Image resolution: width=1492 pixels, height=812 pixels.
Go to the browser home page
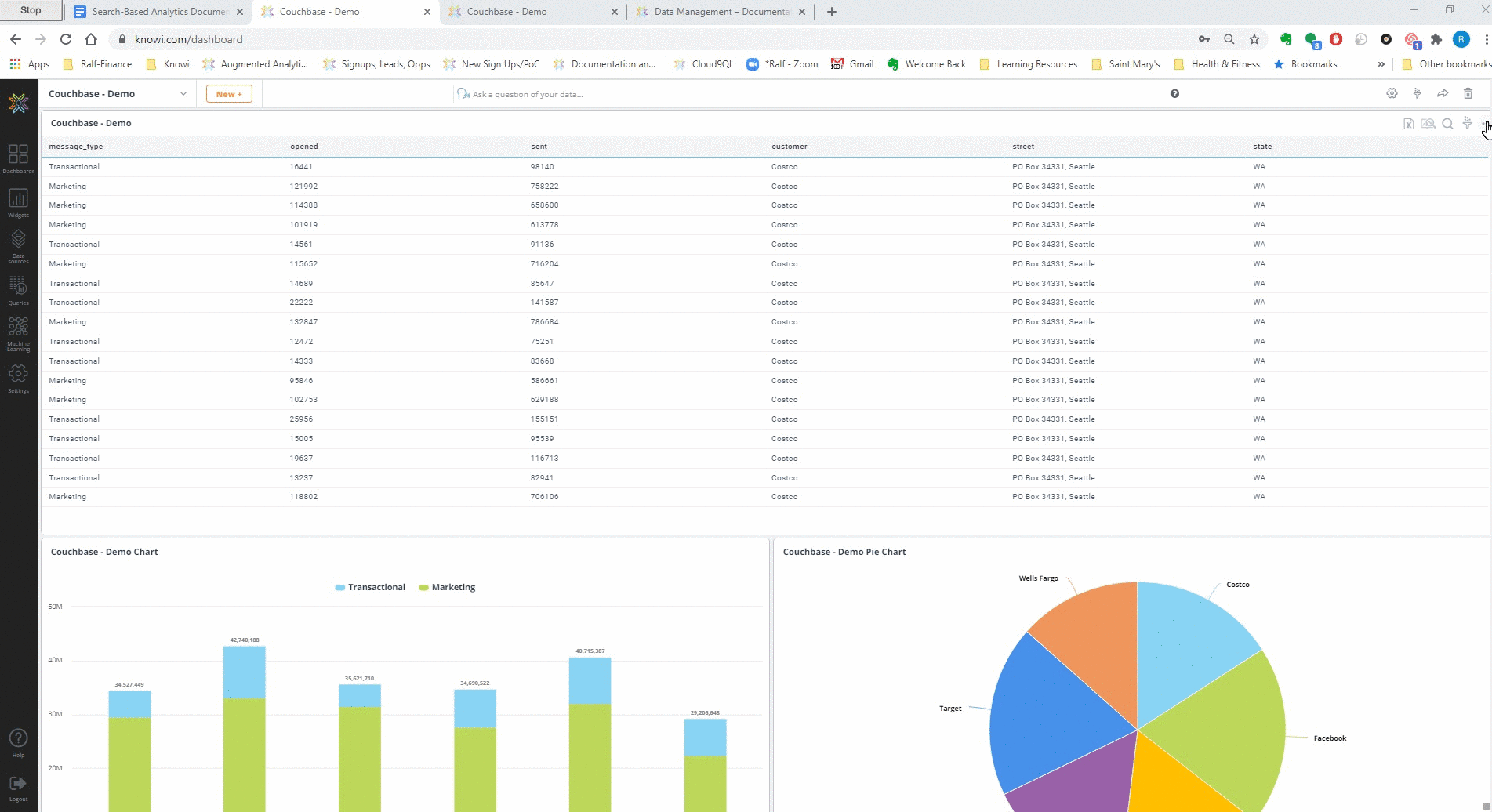91,39
